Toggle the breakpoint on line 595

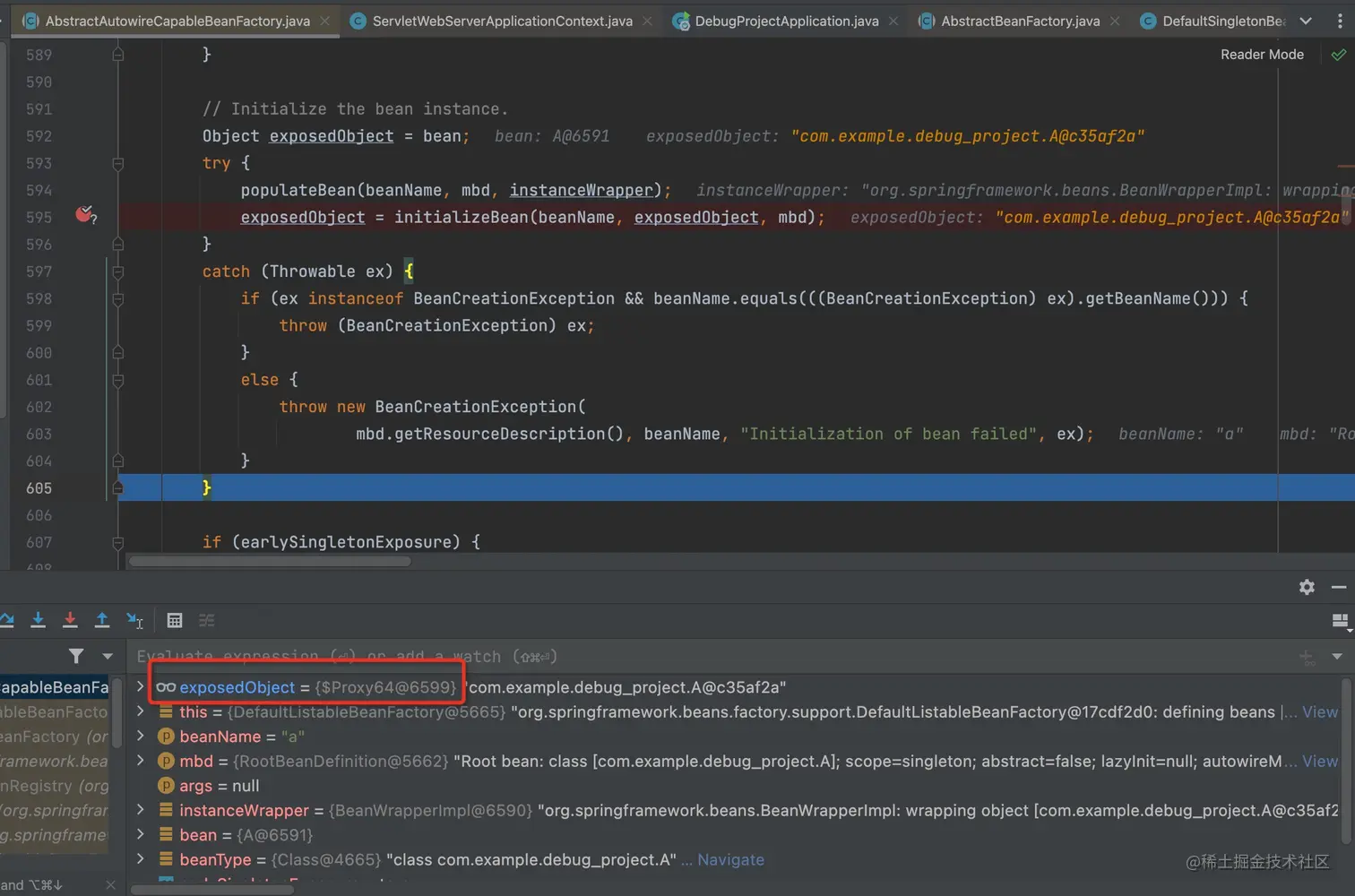coord(85,215)
